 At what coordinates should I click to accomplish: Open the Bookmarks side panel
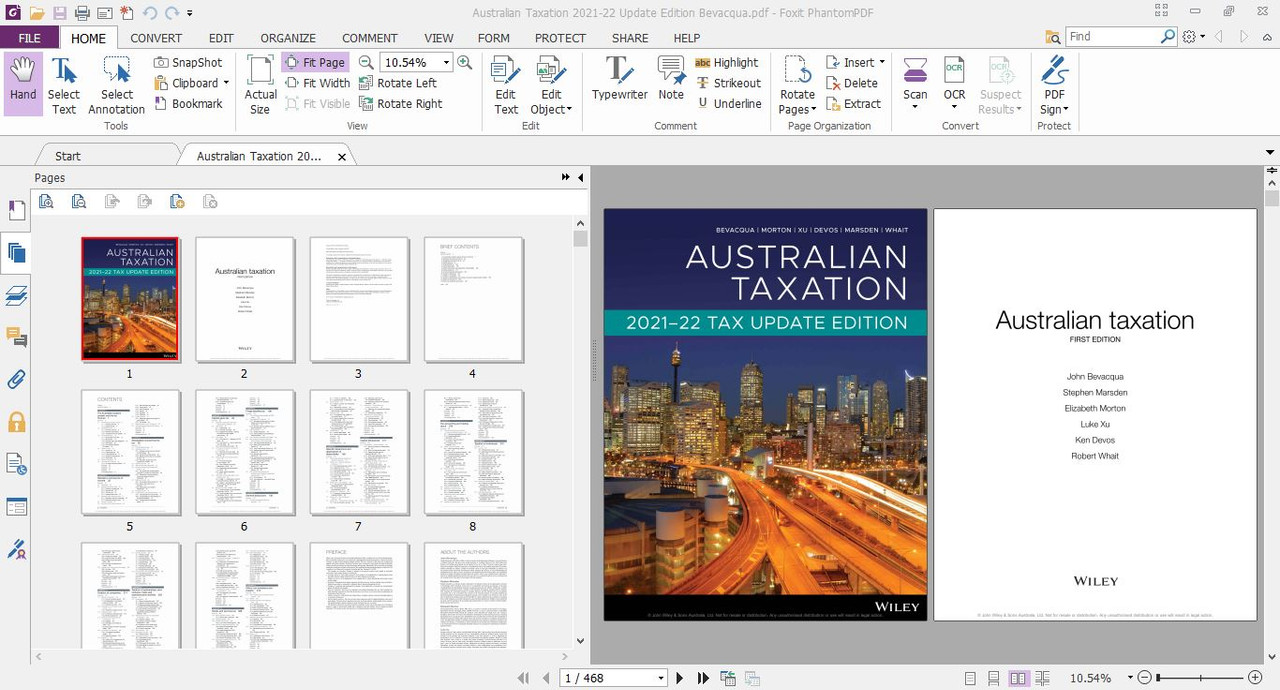[x=16, y=210]
